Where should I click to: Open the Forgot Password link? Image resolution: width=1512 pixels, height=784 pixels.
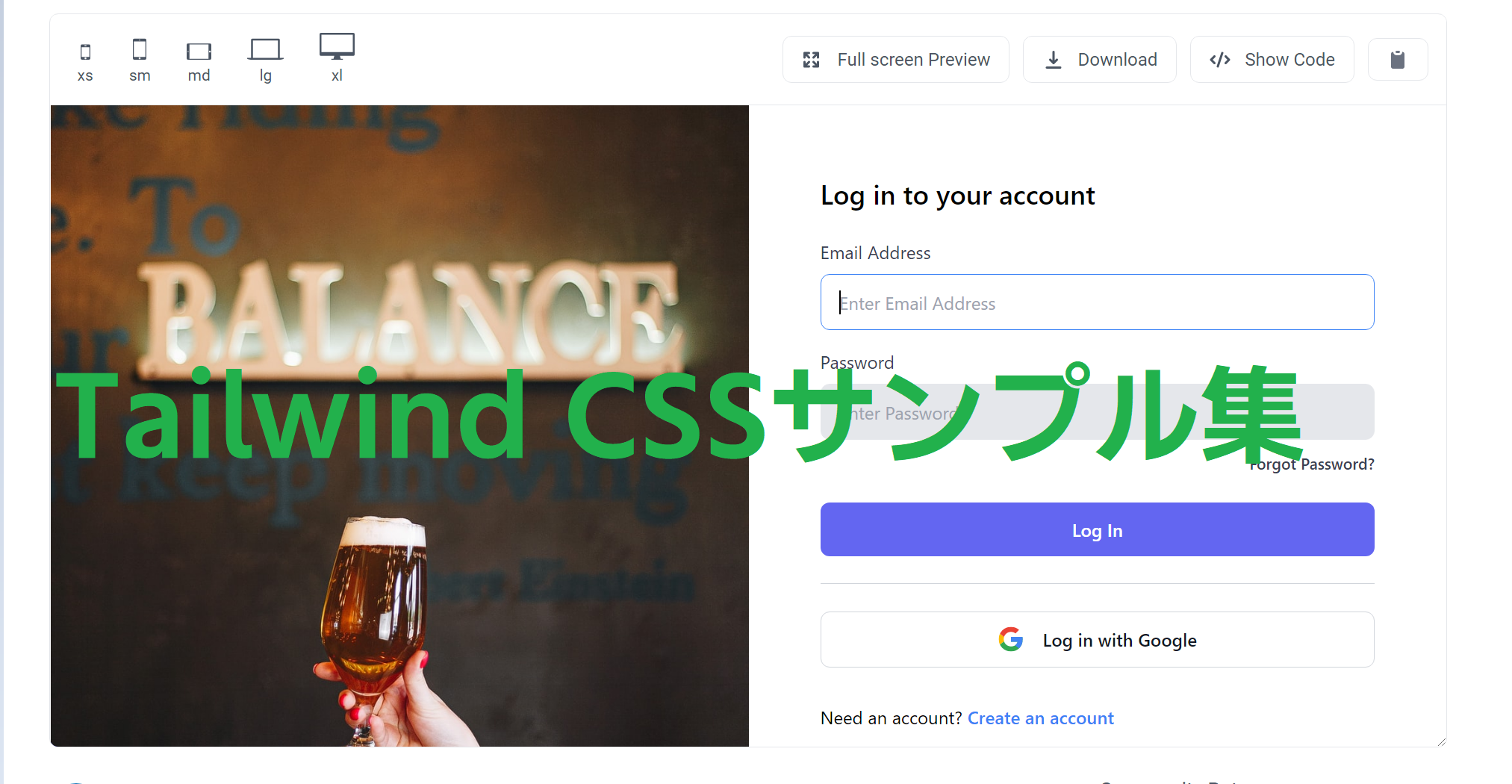click(x=1312, y=464)
